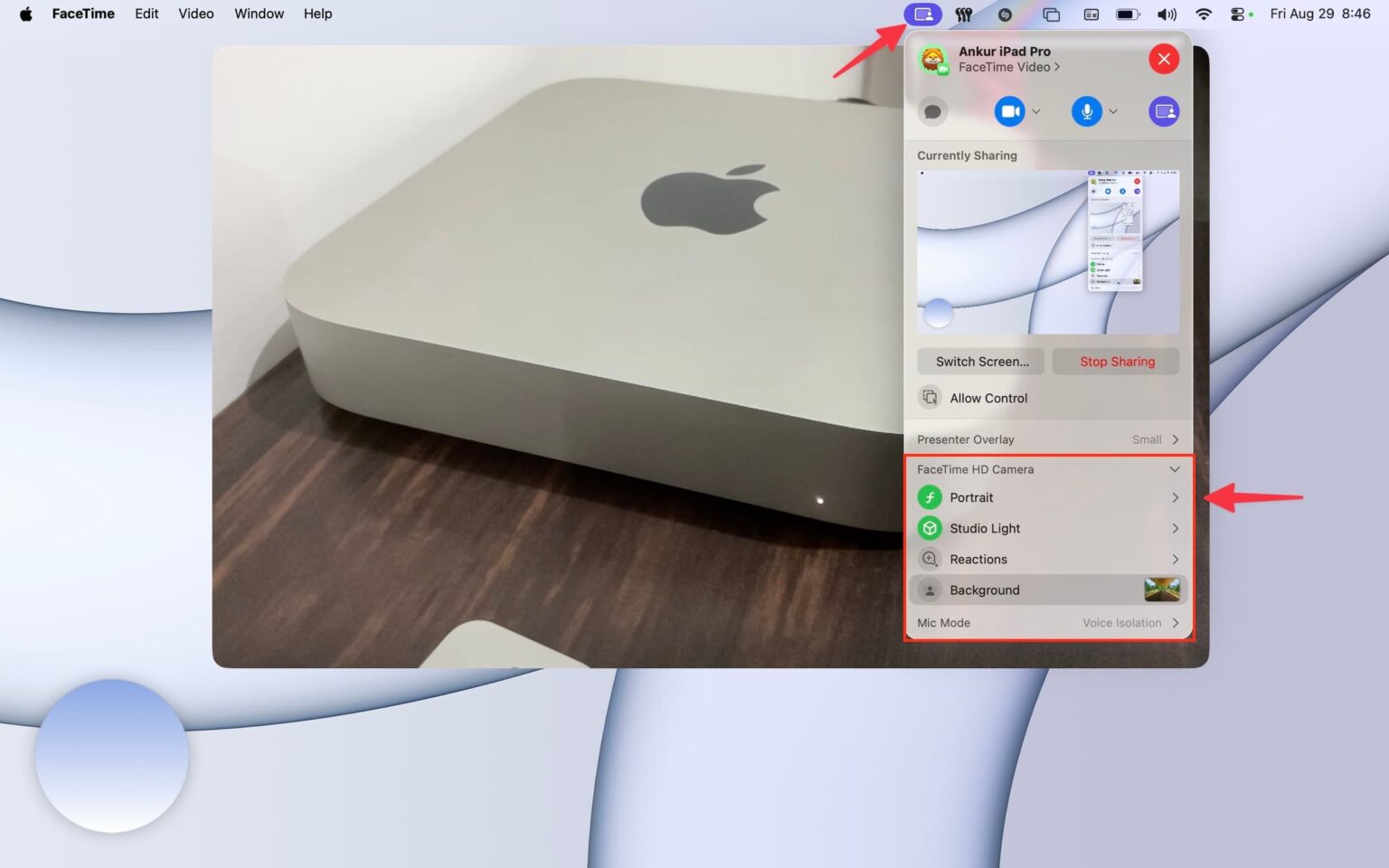Click the Allow Control icon
Image resolution: width=1389 pixels, height=868 pixels.
coord(930,397)
